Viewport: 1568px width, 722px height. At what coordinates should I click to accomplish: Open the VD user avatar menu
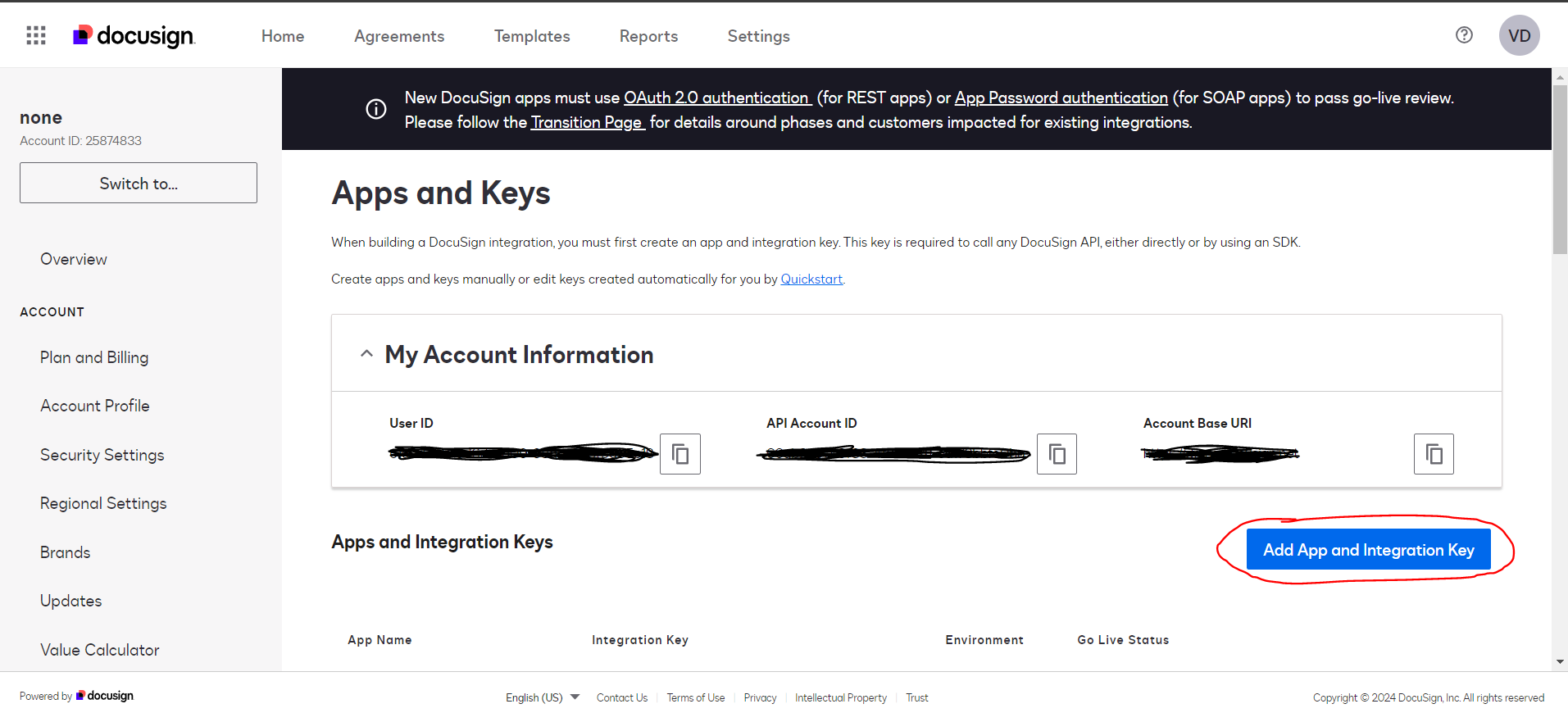point(1519,35)
